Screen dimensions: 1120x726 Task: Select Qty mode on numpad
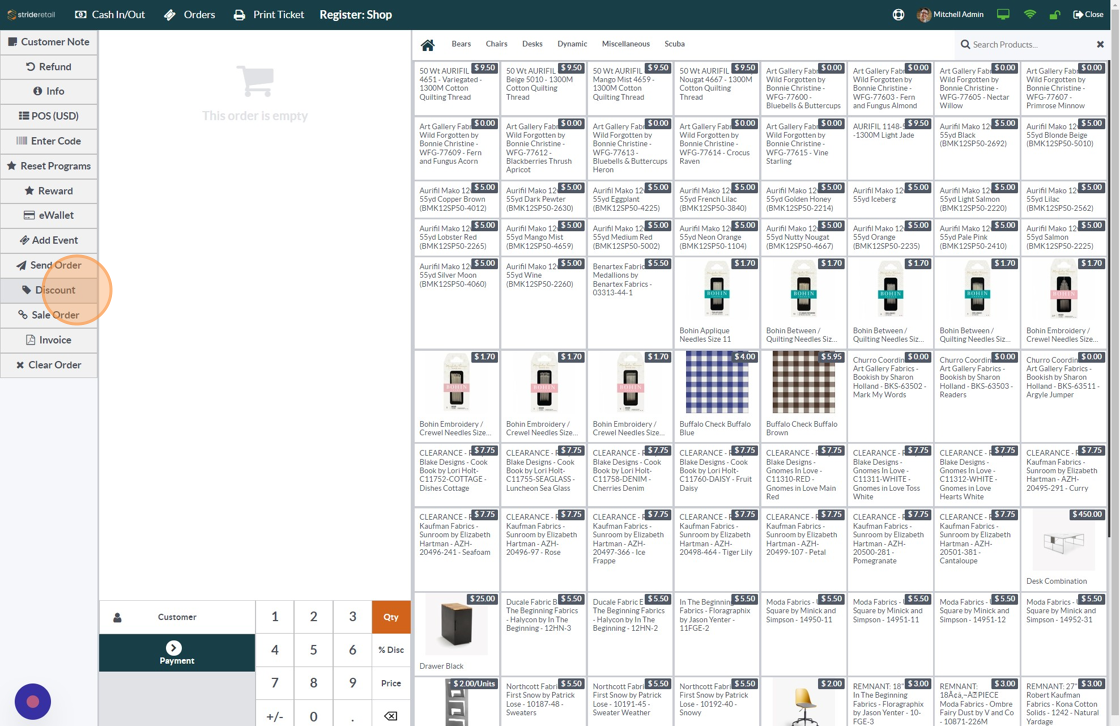pyautogui.click(x=391, y=617)
